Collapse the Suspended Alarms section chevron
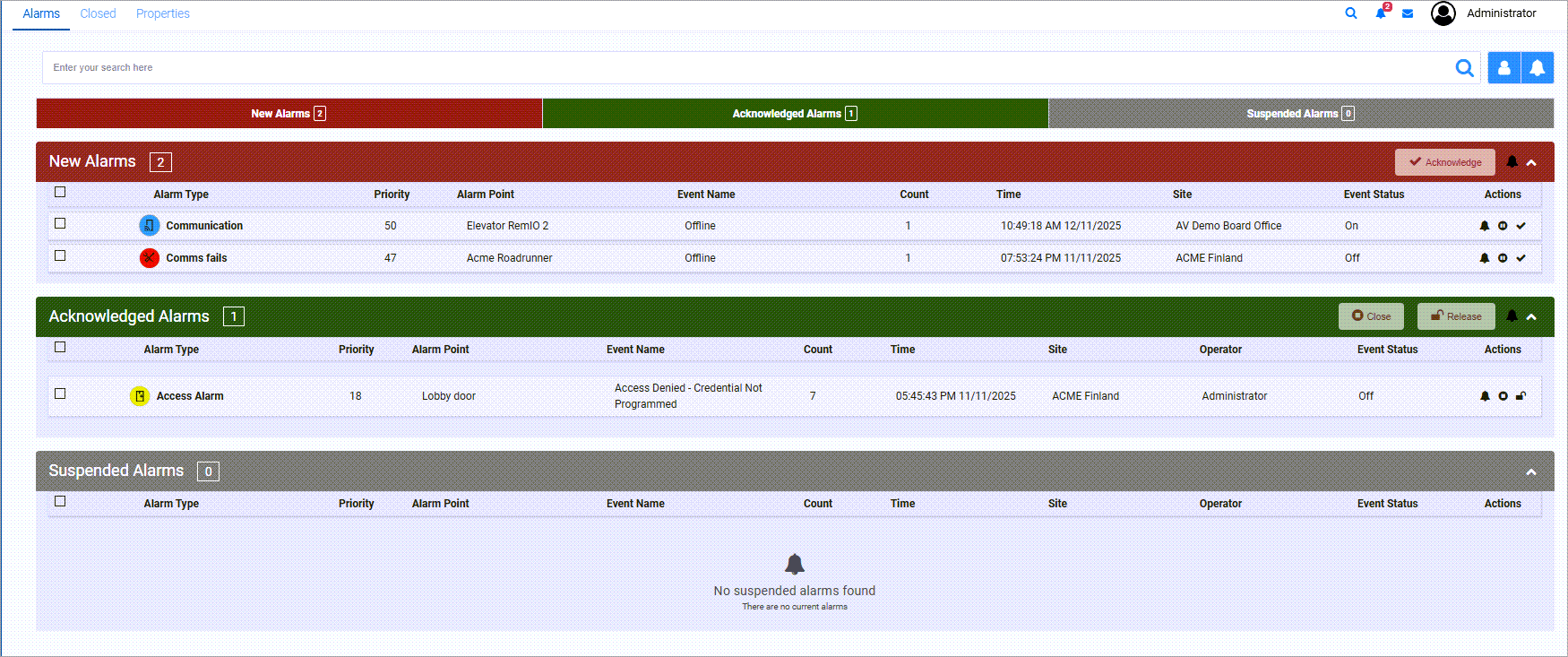 (x=1531, y=472)
